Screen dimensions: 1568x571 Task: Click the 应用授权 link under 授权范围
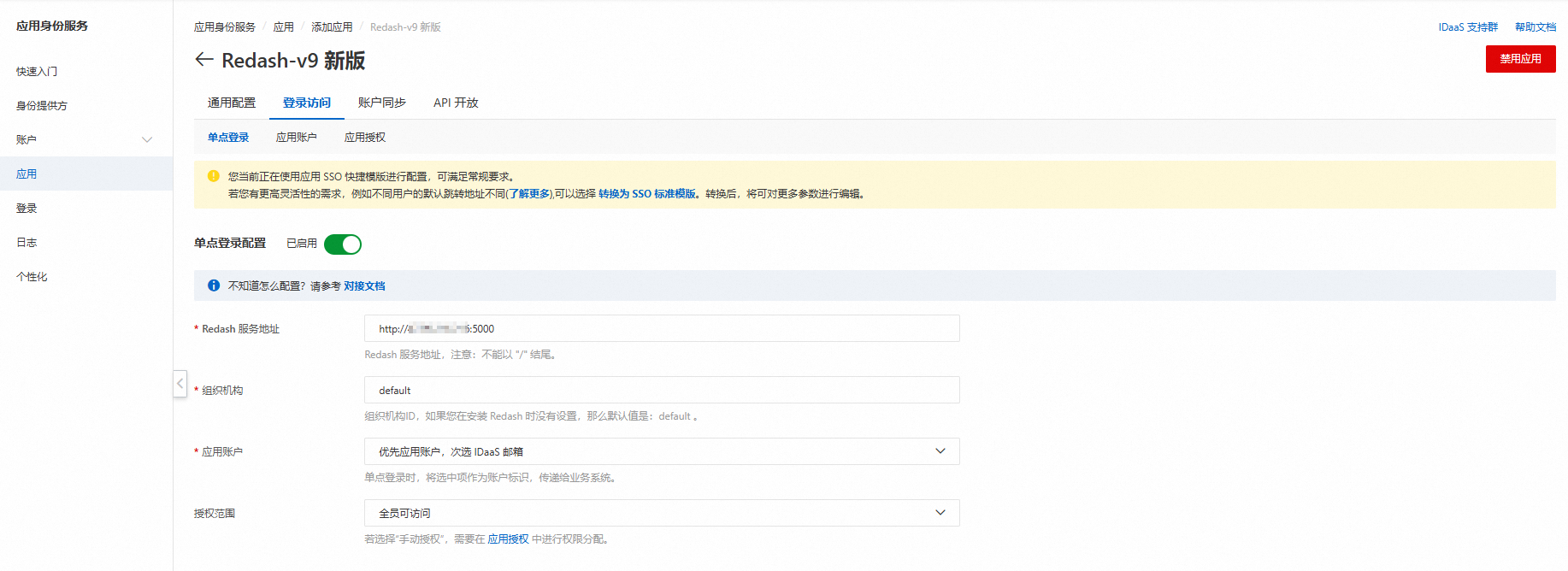tap(509, 539)
